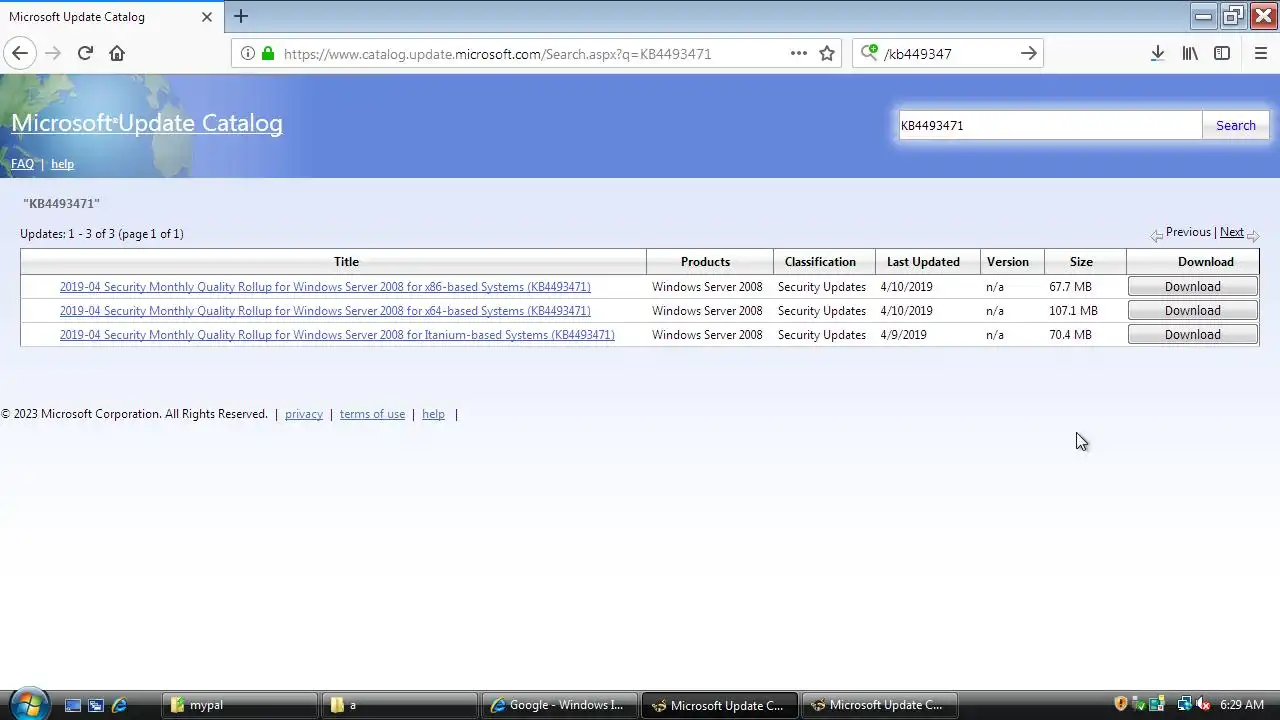Open the help link in header
This screenshot has height=720, width=1280.
click(x=62, y=164)
